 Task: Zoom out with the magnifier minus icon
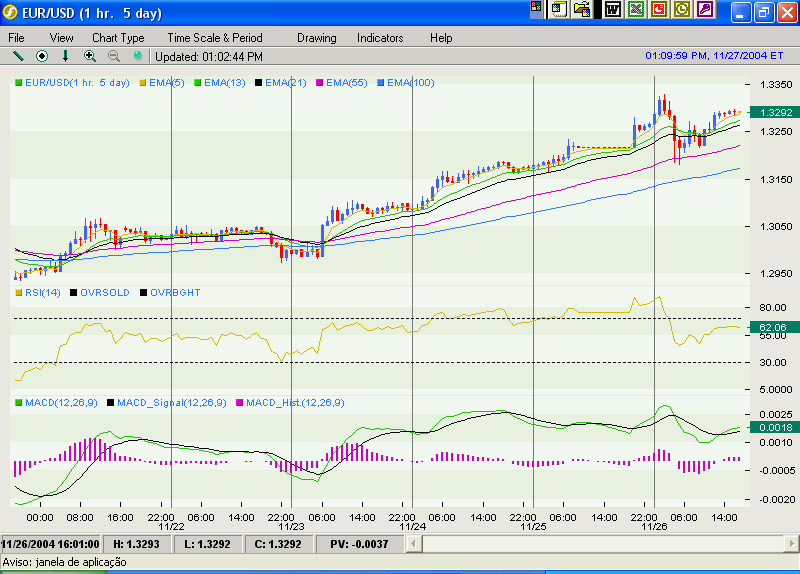pyautogui.click(x=114, y=56)
